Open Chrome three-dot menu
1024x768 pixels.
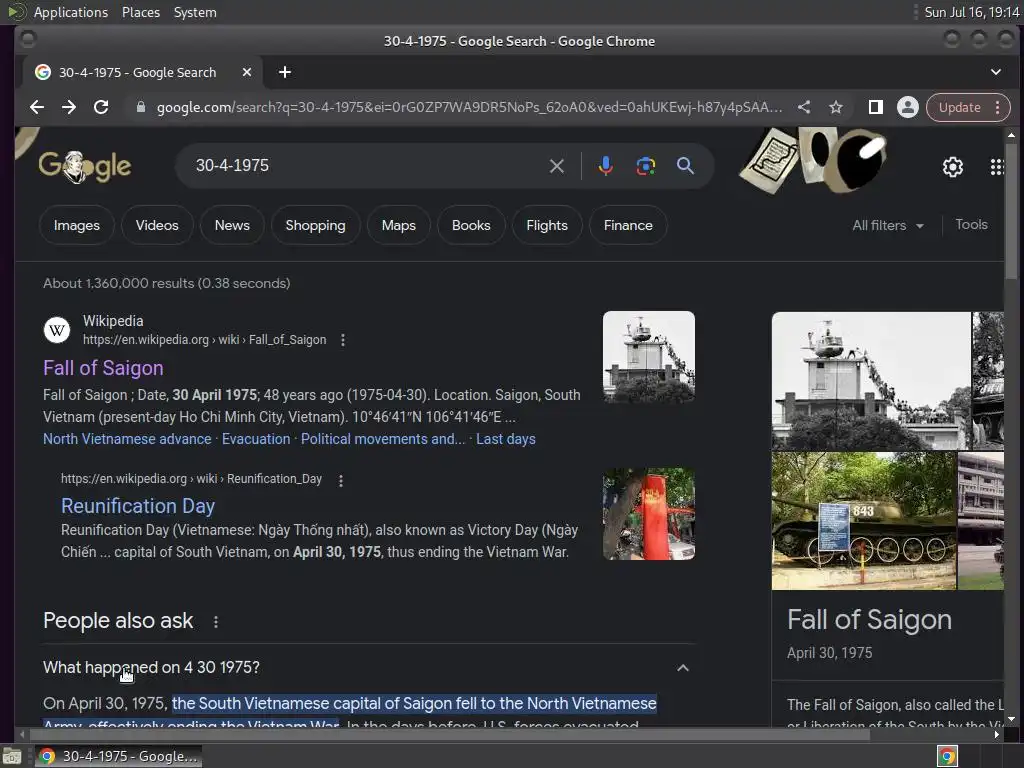pyautogui.click(x=997, y=107)
